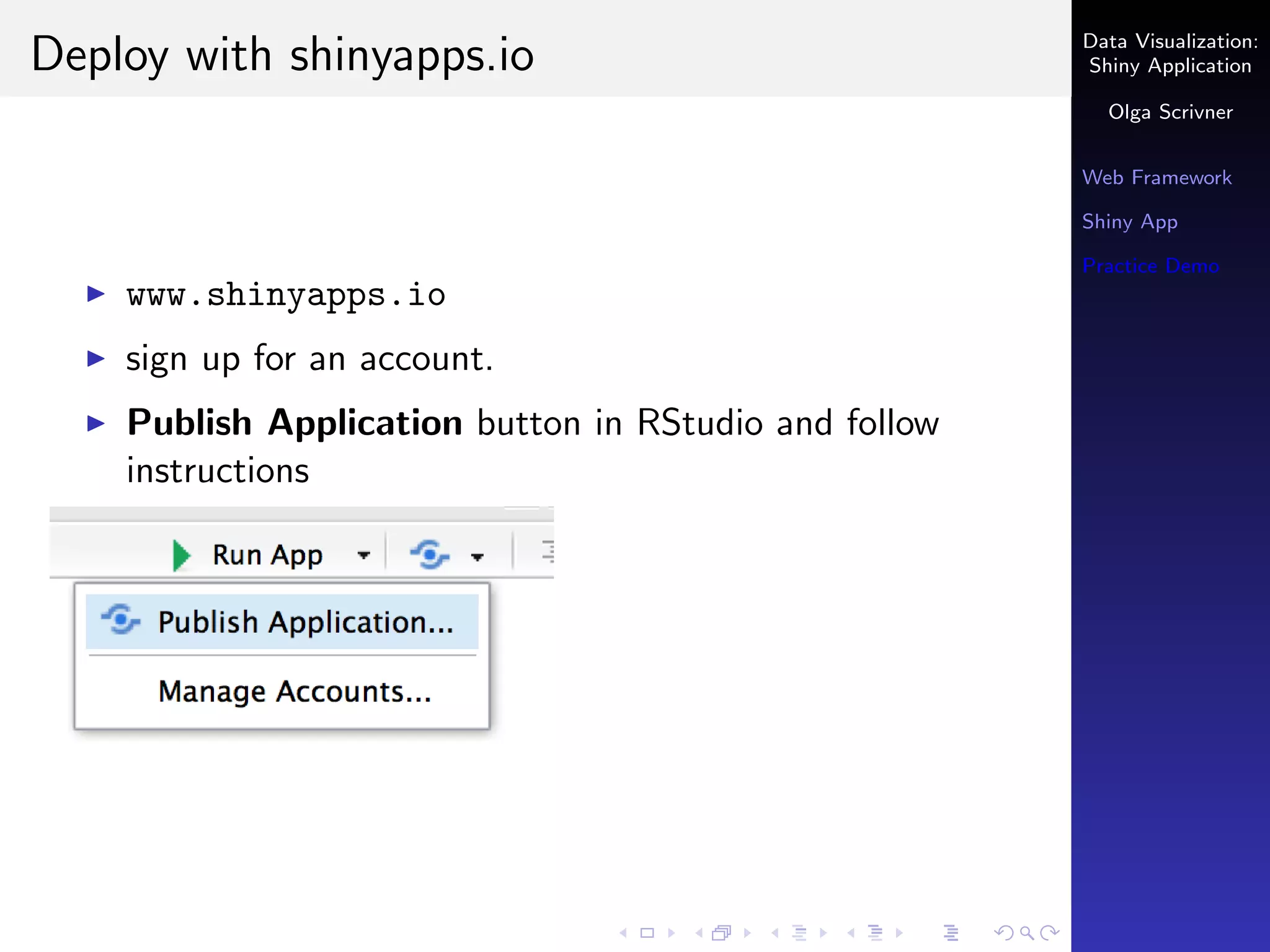The image size is (1270, 952).
Task: Go to previous slide with the first navigation arrow
Action: point(623,933)
